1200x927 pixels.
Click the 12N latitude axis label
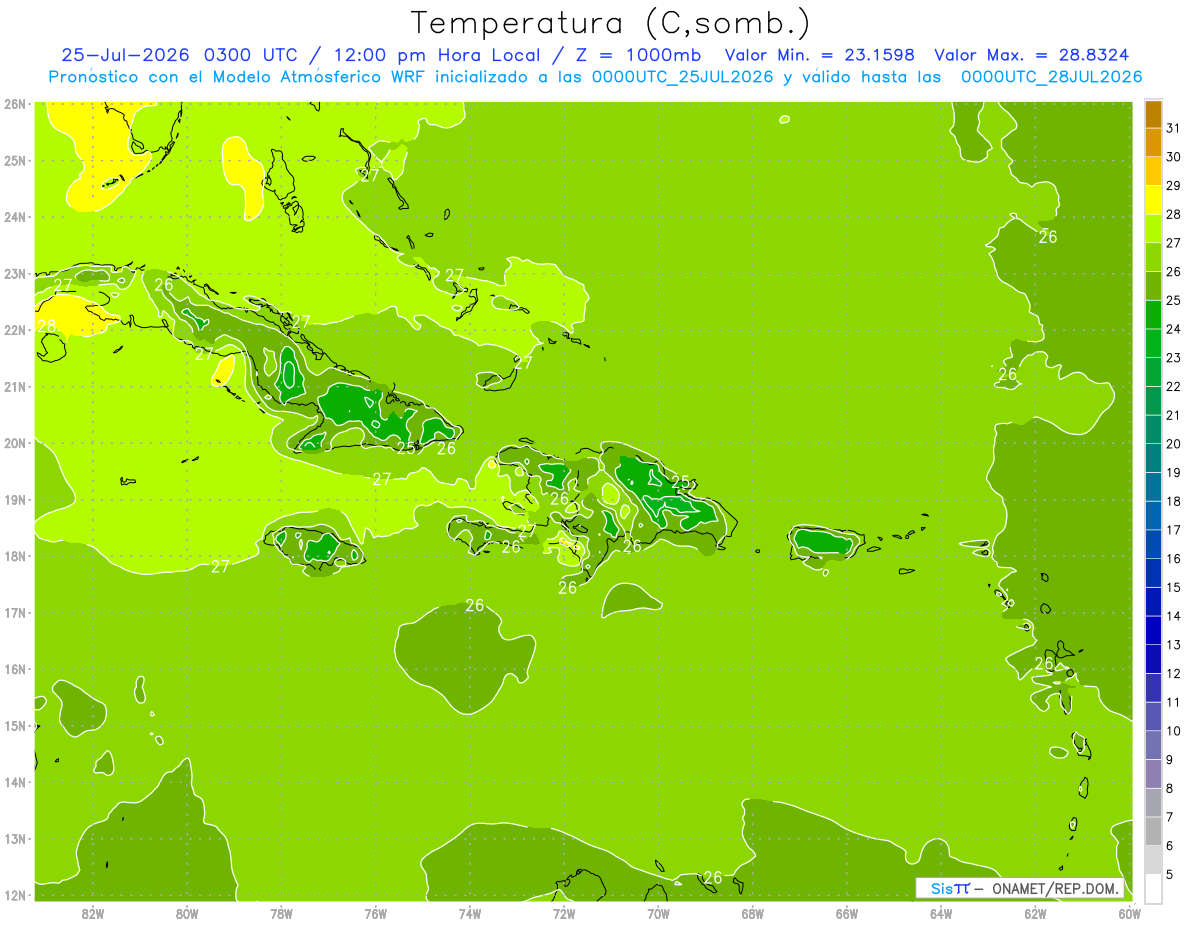click(x=14, y=895)
